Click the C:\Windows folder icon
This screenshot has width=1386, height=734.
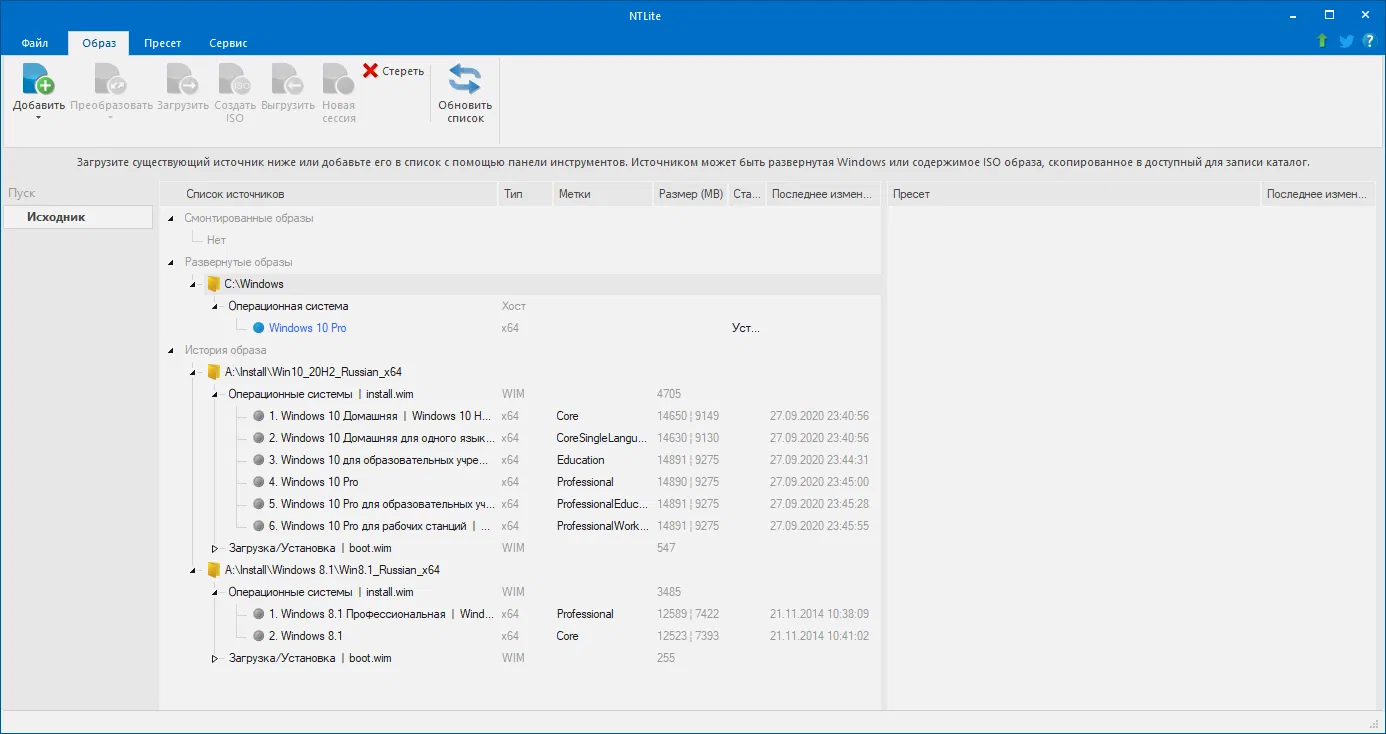[x=213, y=284]
